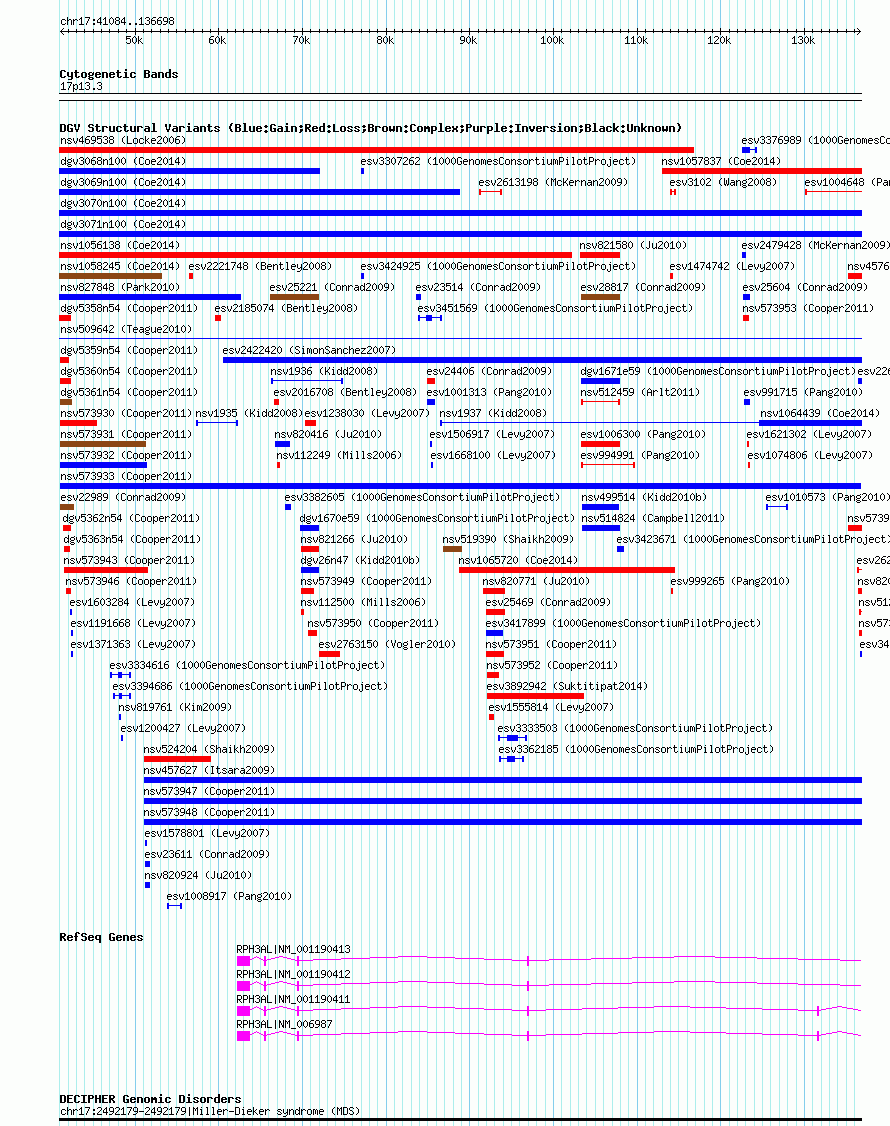Screen dimensions: 890x1126
Task: Select nsv524204 (Shaikh2009) loss variant
Action: 177,758
